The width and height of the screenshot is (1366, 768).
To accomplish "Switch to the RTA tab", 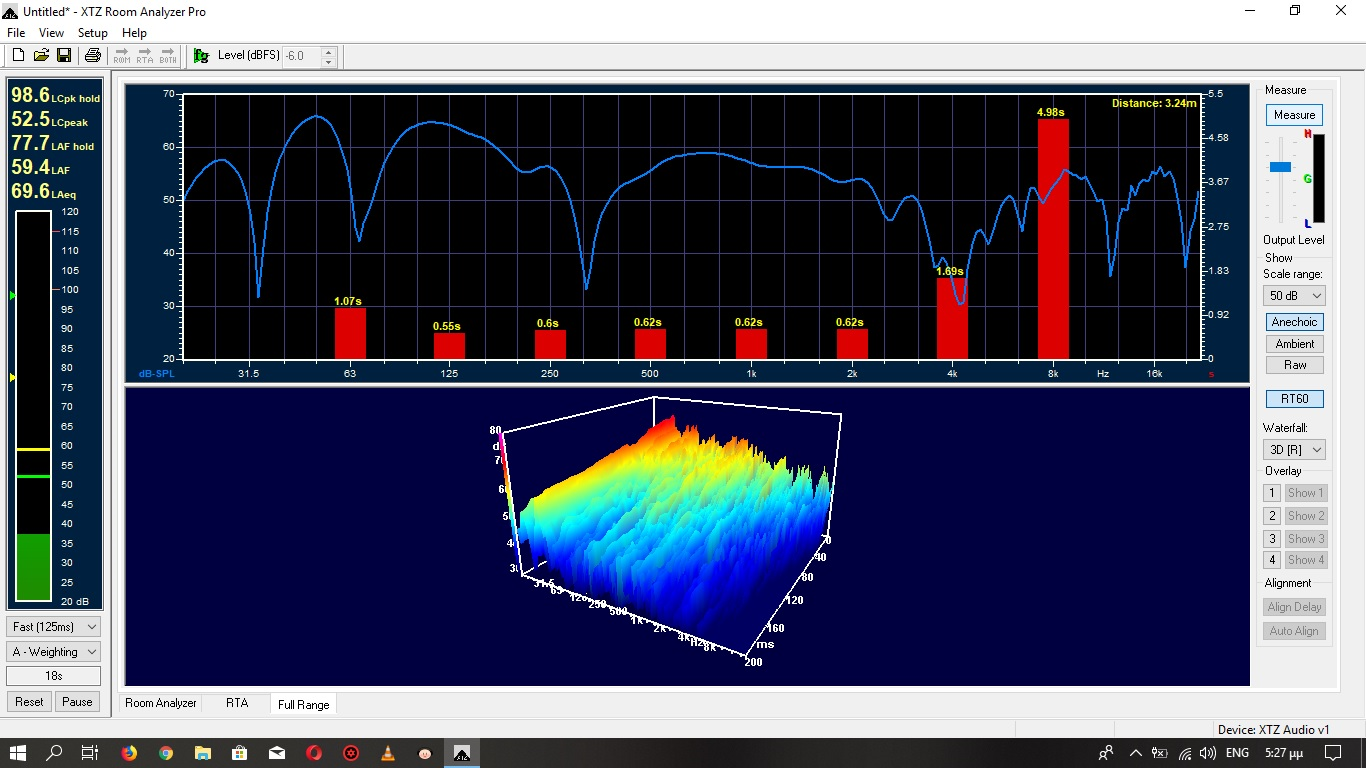I will coord(237,703).
